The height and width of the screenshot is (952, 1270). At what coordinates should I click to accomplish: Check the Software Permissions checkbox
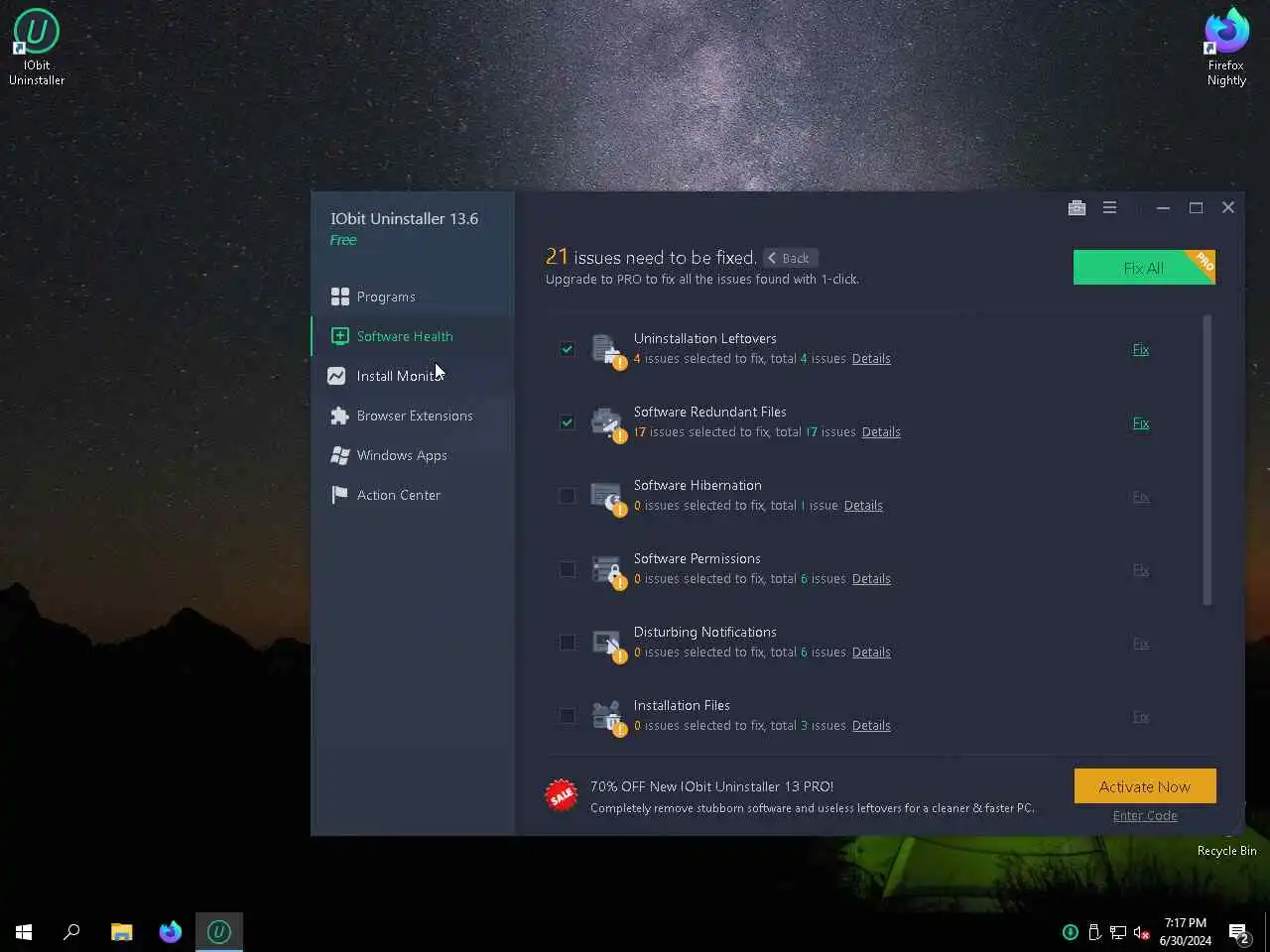click(567, 569)
